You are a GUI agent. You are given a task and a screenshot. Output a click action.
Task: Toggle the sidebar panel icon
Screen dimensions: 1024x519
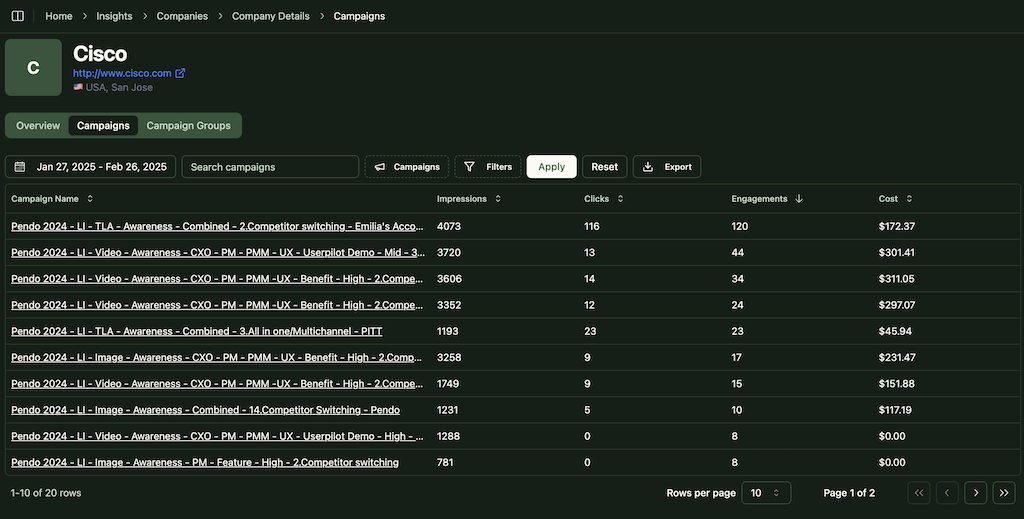(18, 16)
